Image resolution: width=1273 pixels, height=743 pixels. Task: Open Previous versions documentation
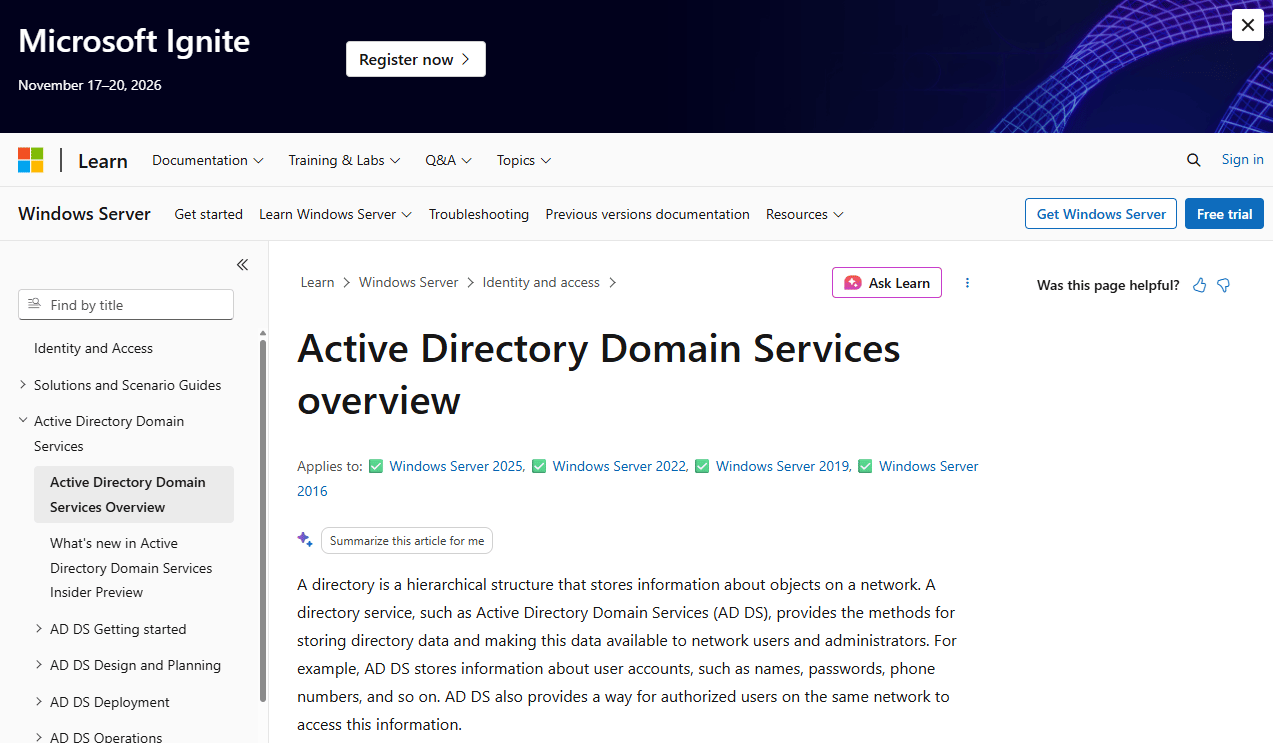(x=647, y=214)
